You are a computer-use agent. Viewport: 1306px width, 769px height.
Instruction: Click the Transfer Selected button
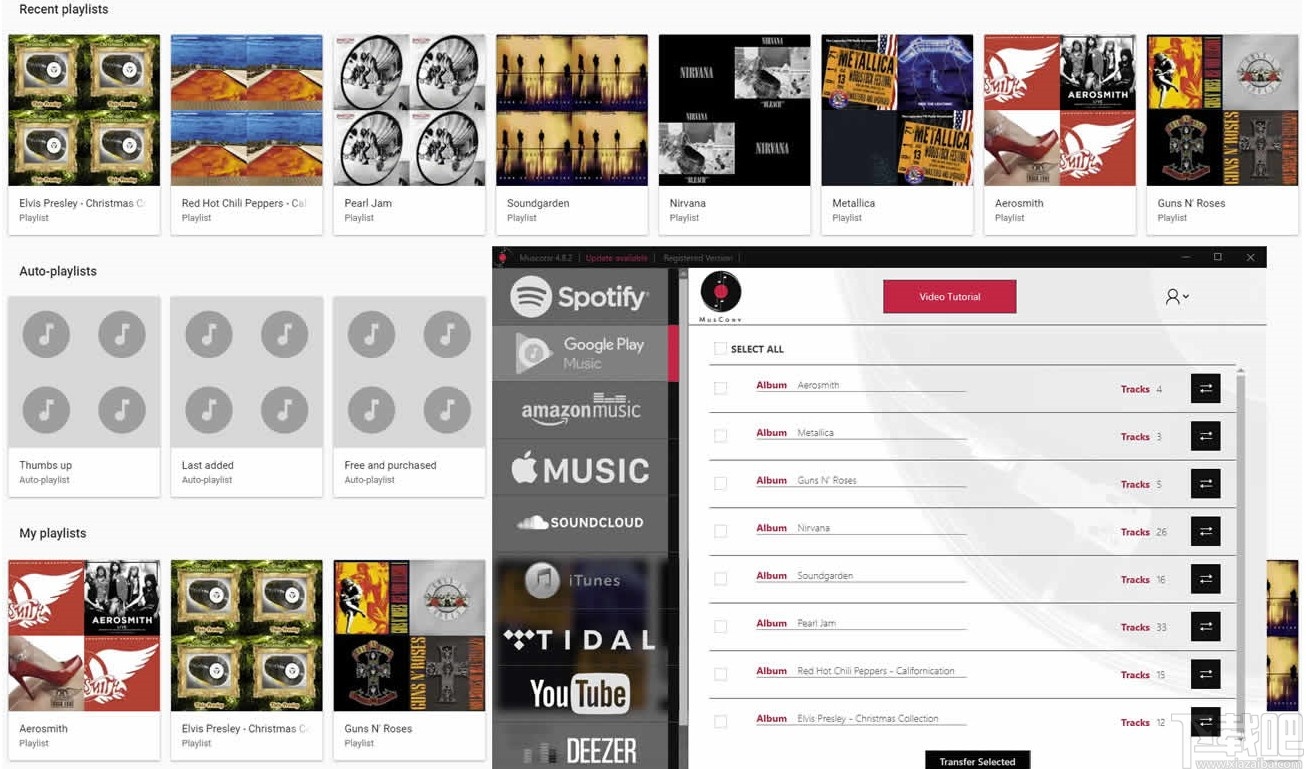977,761
